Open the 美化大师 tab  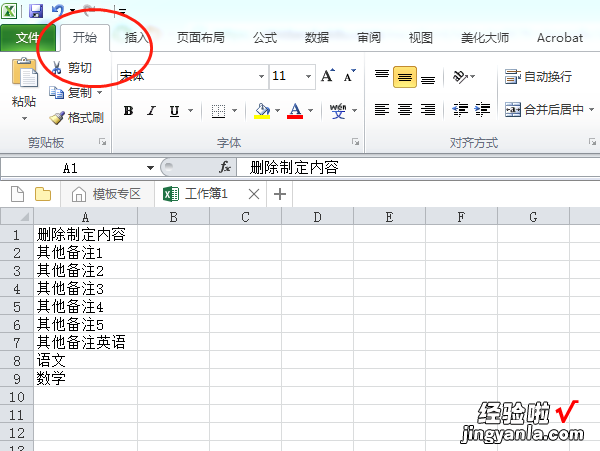click(x=485, y=37)
